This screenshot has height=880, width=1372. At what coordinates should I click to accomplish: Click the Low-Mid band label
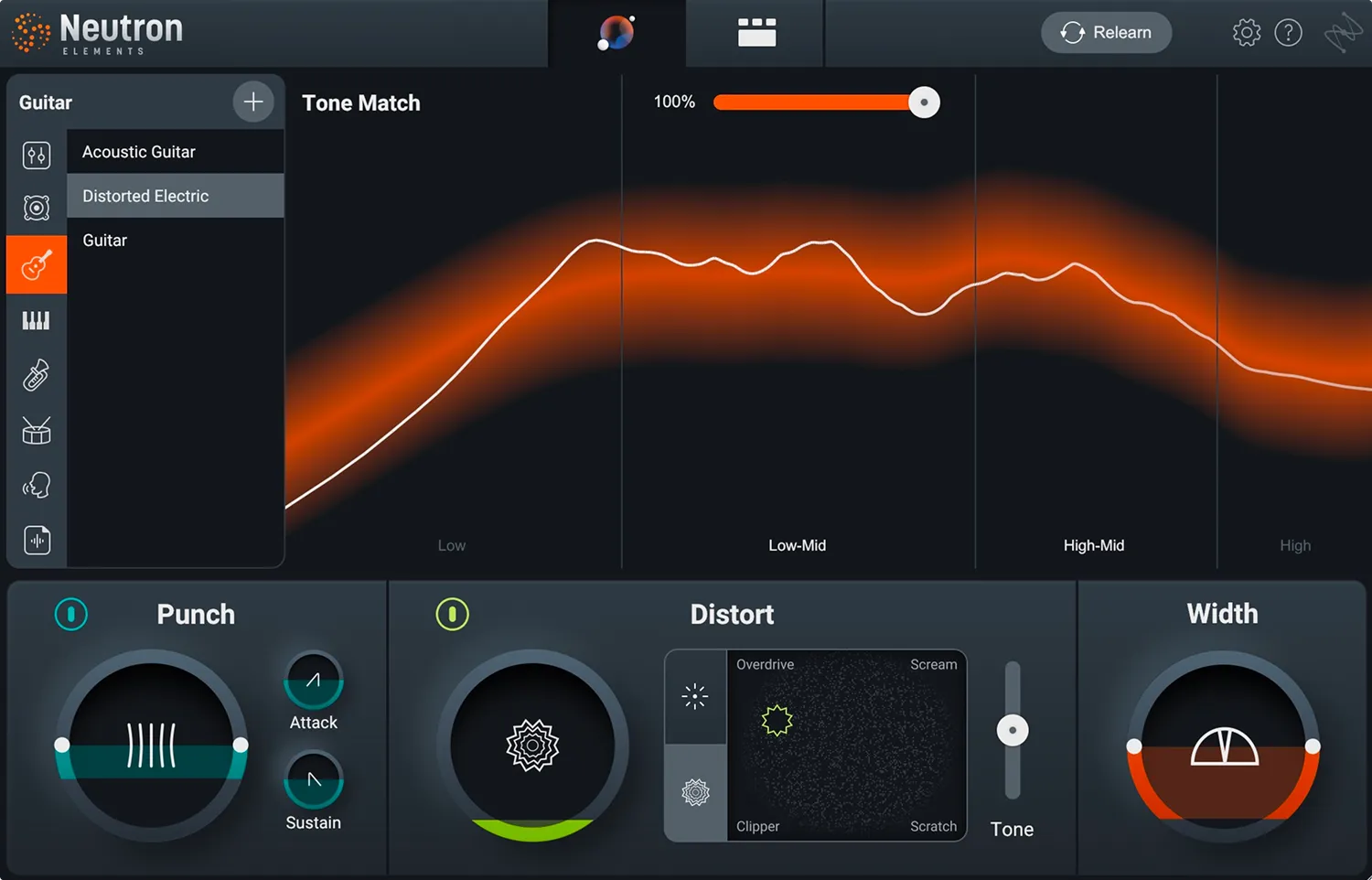click(x=797, y=545)
